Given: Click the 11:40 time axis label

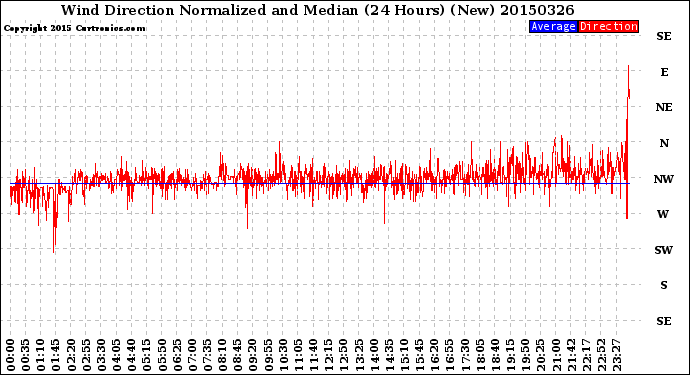Looking at the screenshot, I should (x=314, y=355).
